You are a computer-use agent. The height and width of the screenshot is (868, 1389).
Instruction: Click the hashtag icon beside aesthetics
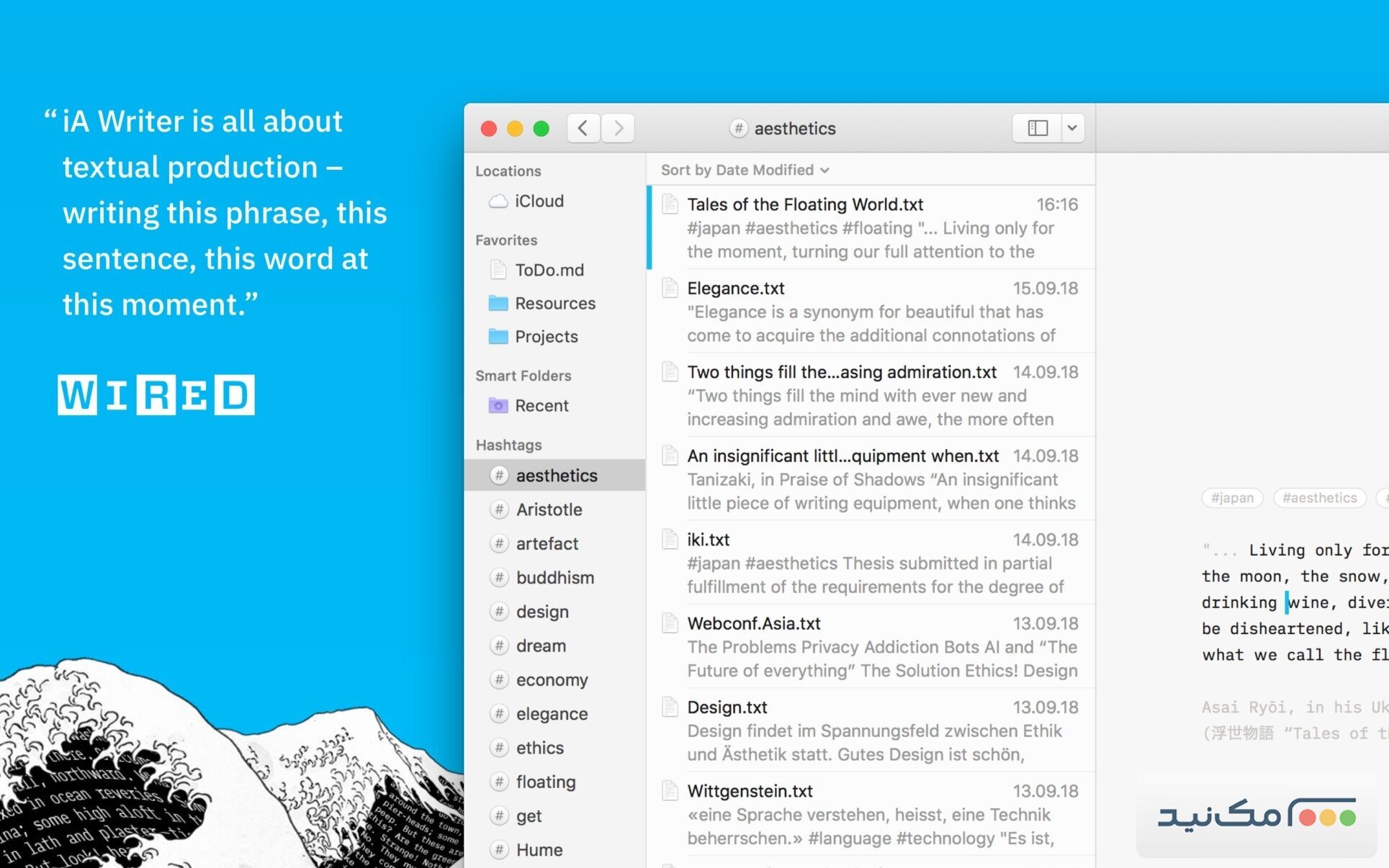pyautogui.click(x=500, y=475)
